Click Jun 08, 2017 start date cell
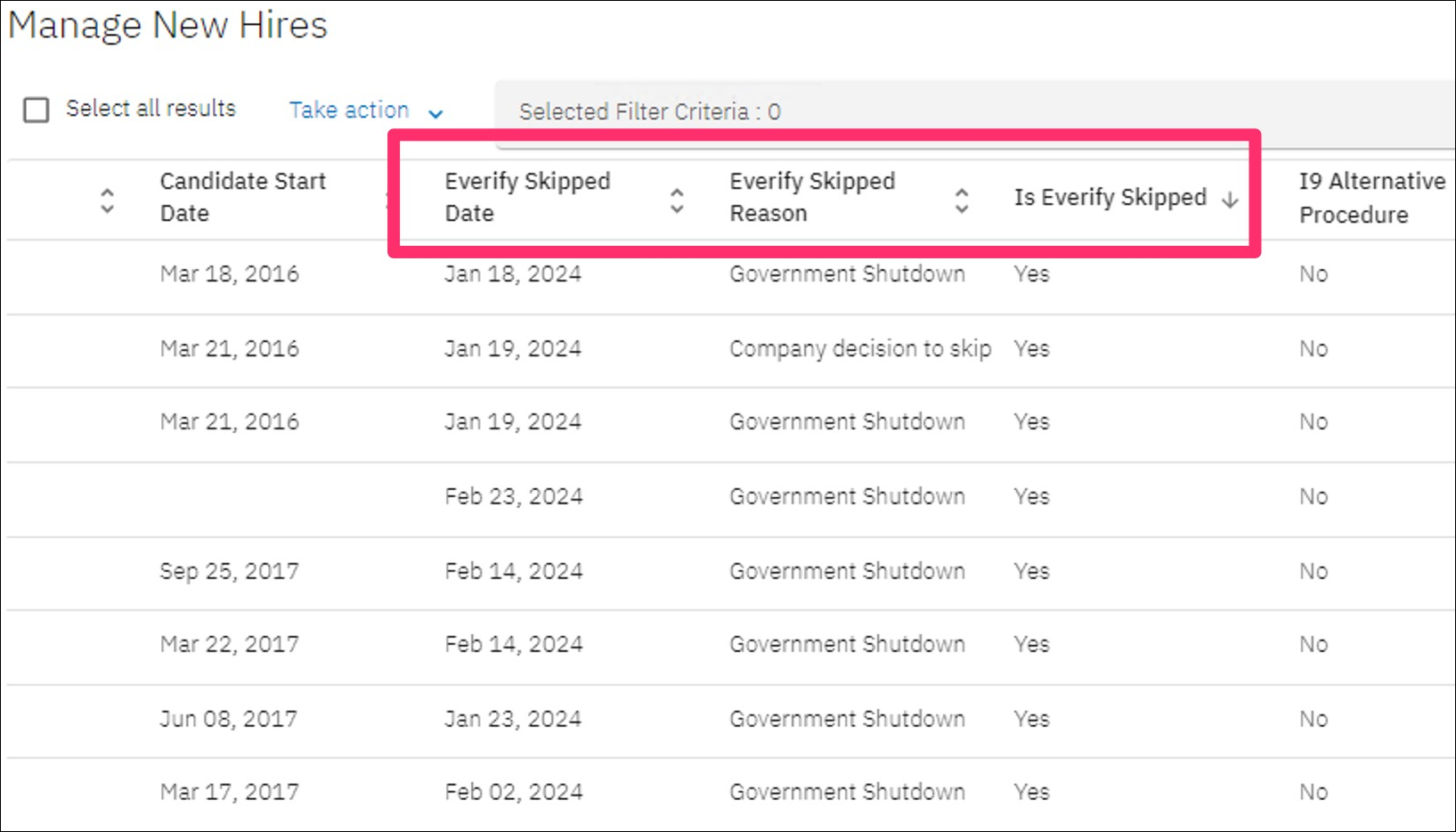This screenshot has width=1456, height=832. click(x=229, y=719)
